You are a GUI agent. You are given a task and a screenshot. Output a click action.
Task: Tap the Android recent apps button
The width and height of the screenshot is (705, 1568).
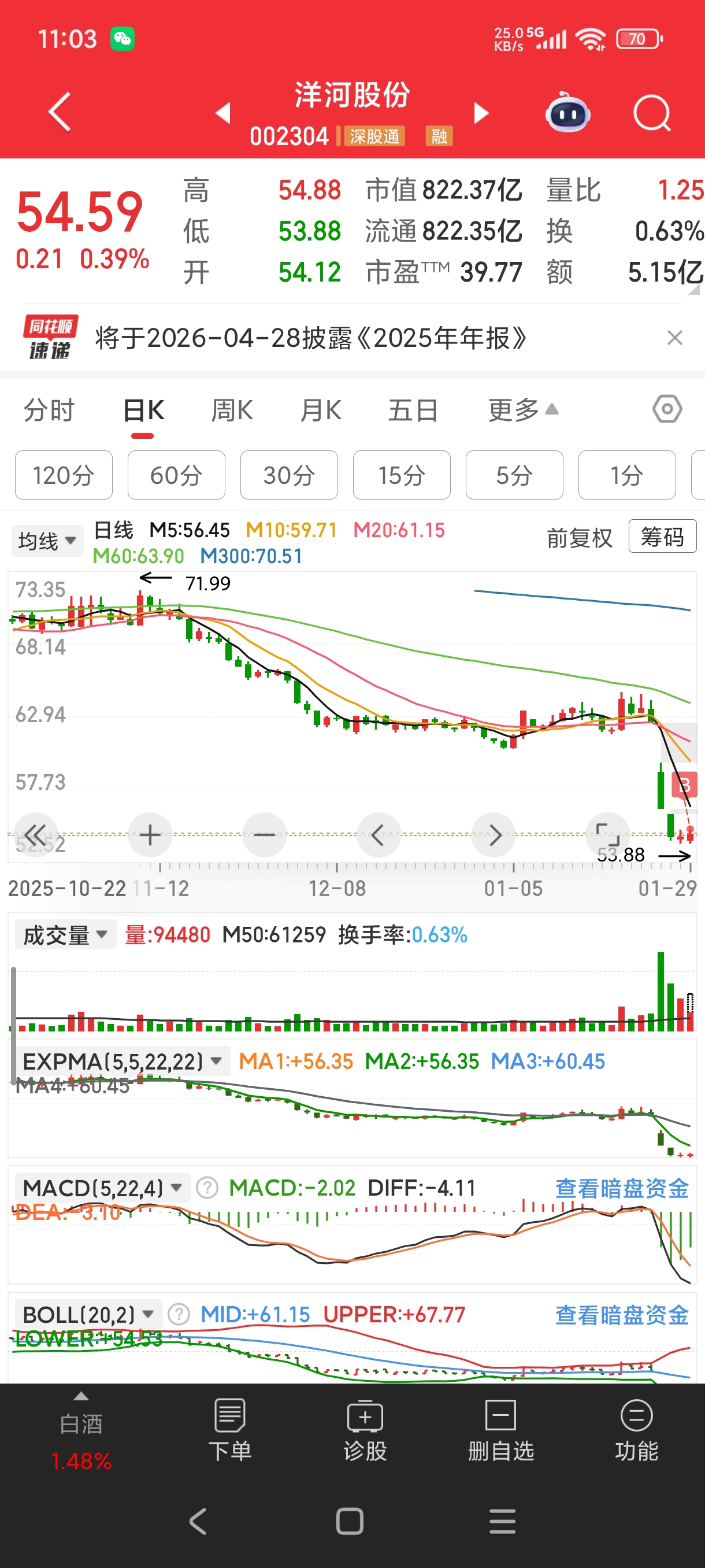point(502,1521)
